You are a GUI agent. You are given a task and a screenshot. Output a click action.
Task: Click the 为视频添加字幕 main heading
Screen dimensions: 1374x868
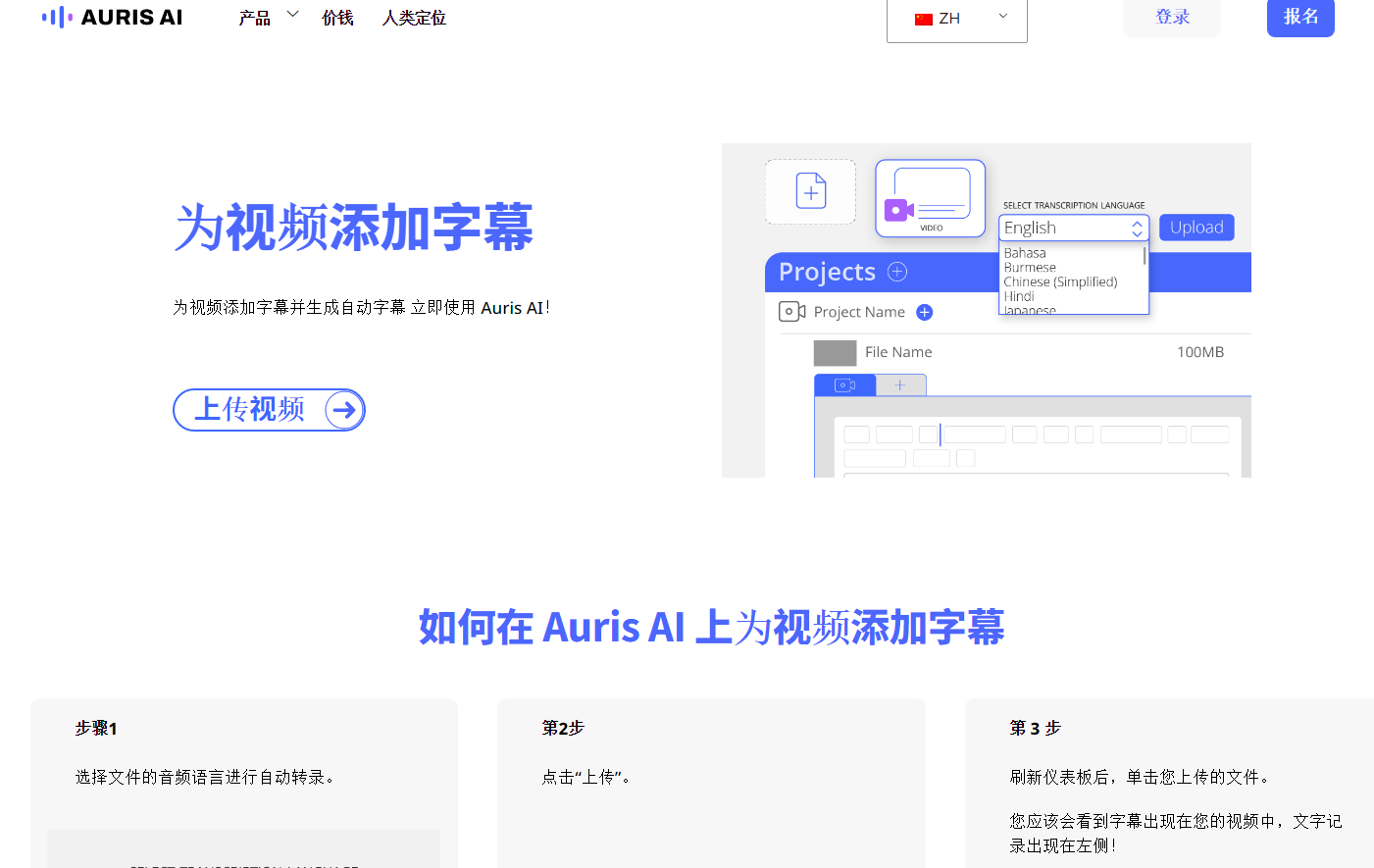353,228
